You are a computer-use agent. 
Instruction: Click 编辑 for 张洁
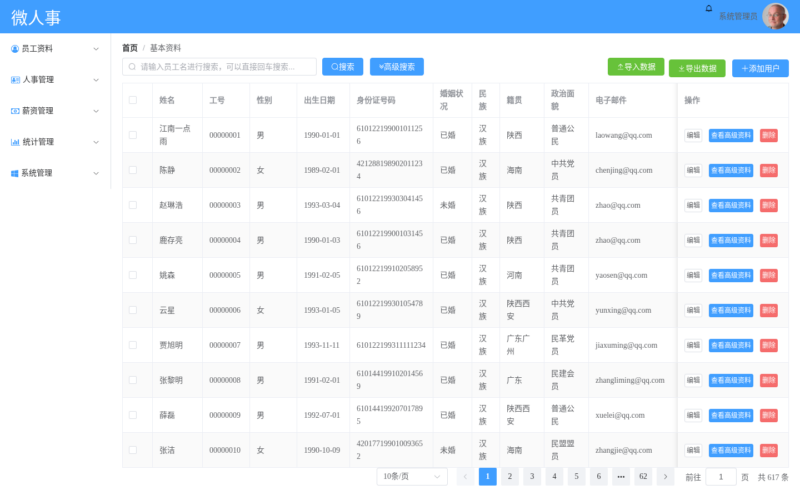click(x=693, y=451)
